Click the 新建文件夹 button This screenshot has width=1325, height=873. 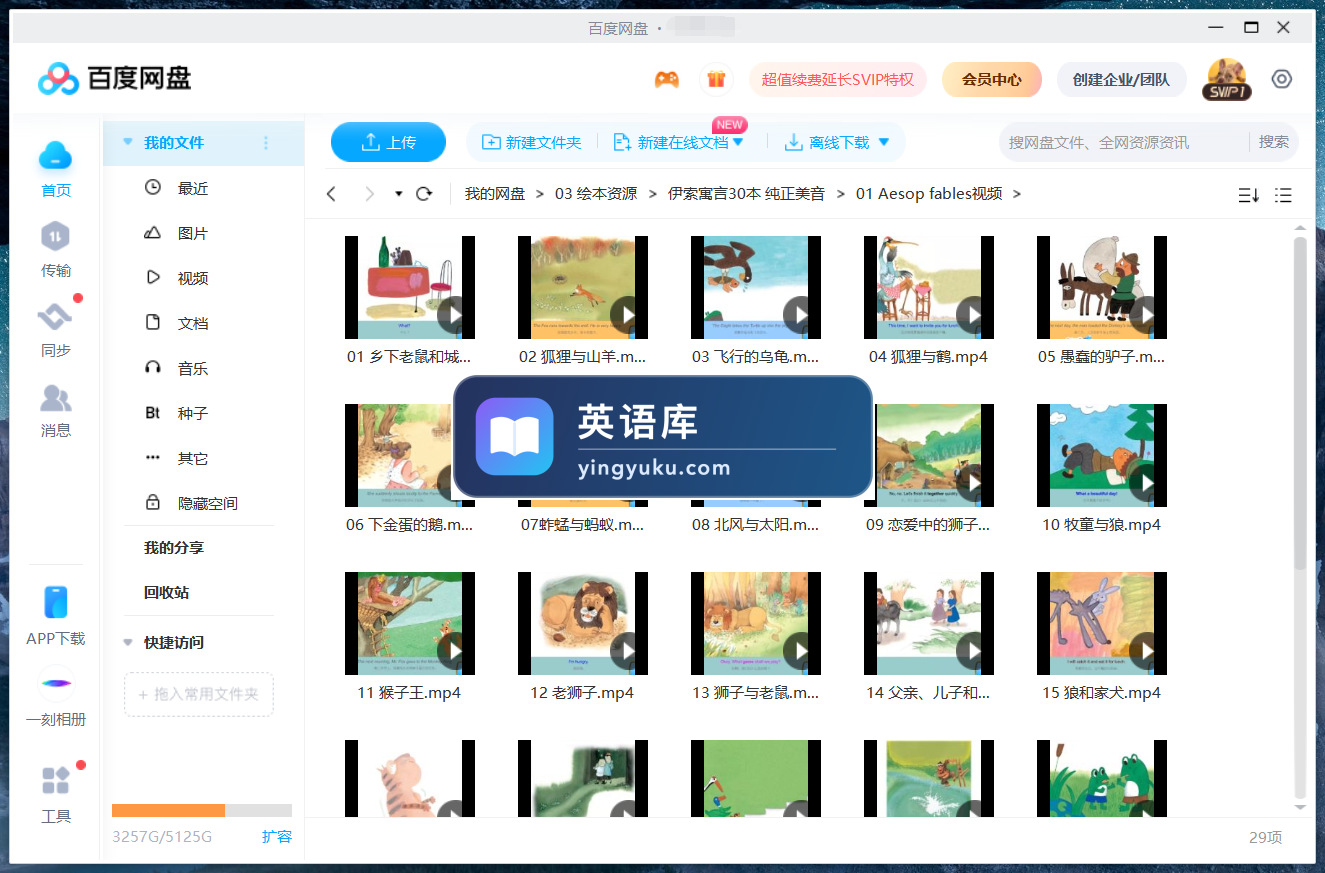(x=532, y=143)
